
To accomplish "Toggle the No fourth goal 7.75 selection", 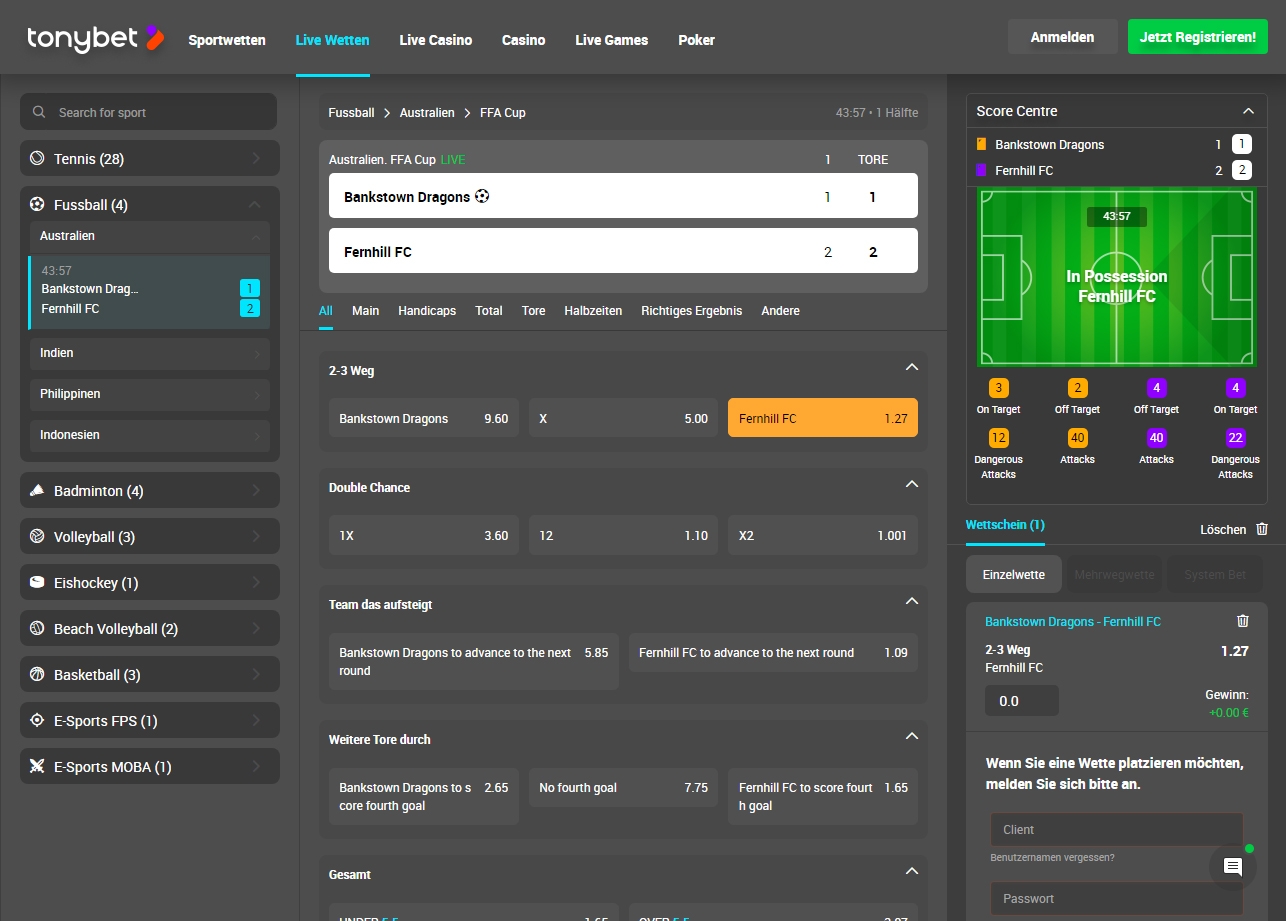I will (x=623, y=788).
